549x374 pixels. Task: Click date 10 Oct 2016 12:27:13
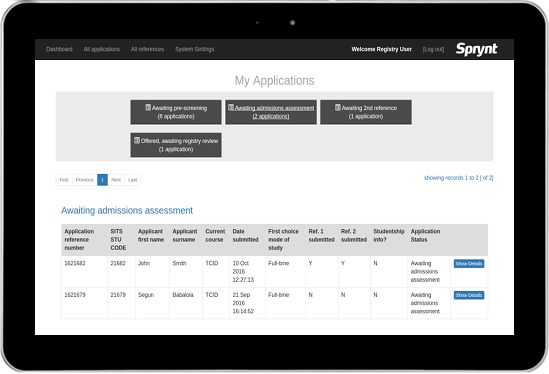pyautogui.click(x=243, y=271)
